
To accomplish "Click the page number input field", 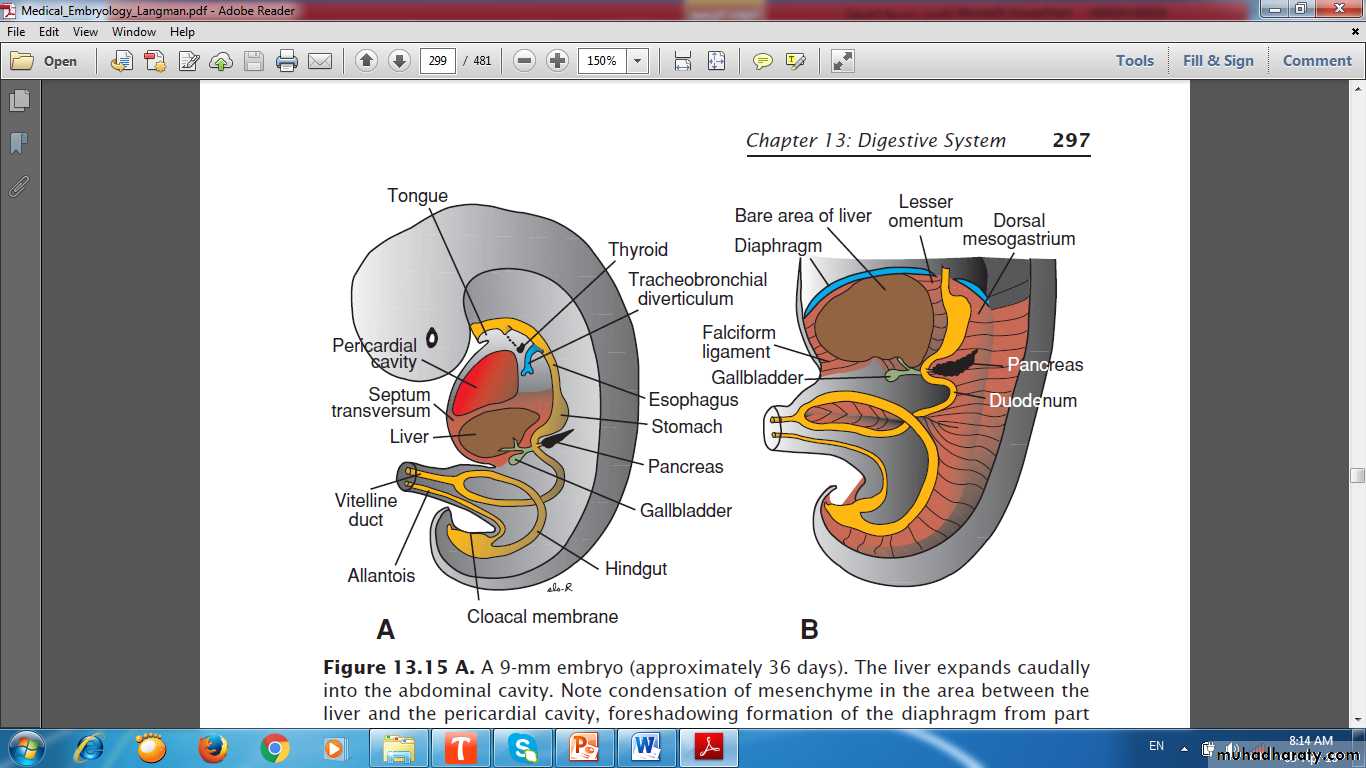I will tap(437, 61).
